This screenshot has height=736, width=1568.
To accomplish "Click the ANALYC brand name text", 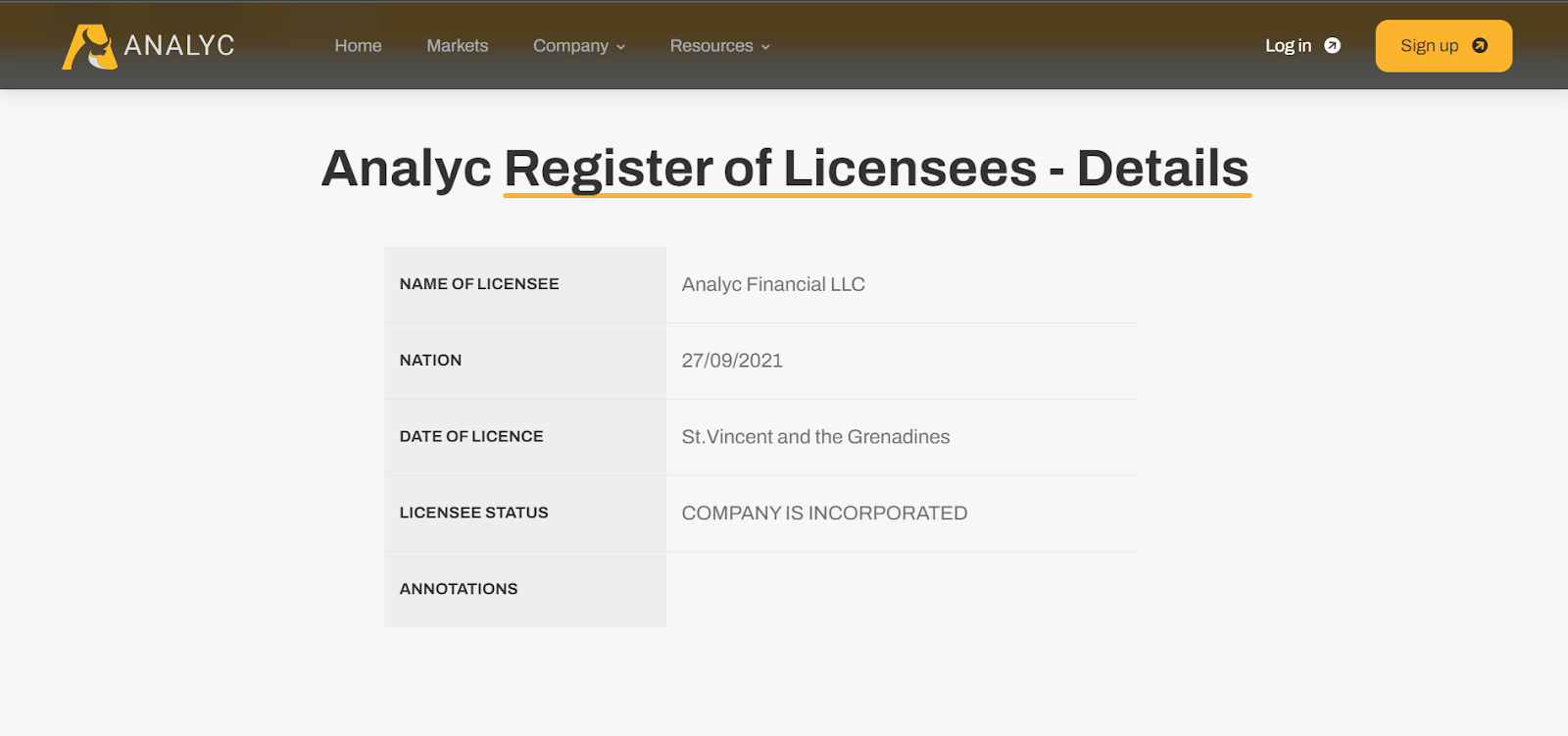I will point(179,46).
